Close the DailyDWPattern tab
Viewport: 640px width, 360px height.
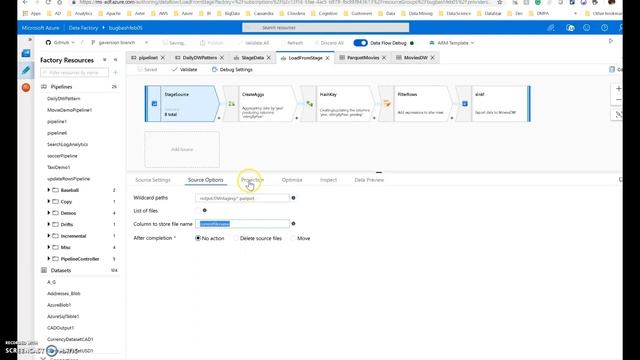click(222, 58)
